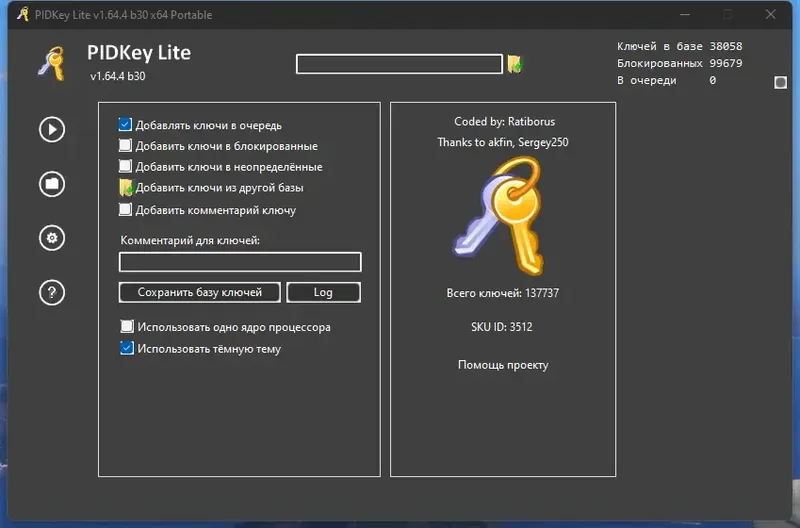Enable 'Добавить ключи в блокированные' checkbox
The height and width of the screenshot is (528, 800).
(x=125, y=145)
